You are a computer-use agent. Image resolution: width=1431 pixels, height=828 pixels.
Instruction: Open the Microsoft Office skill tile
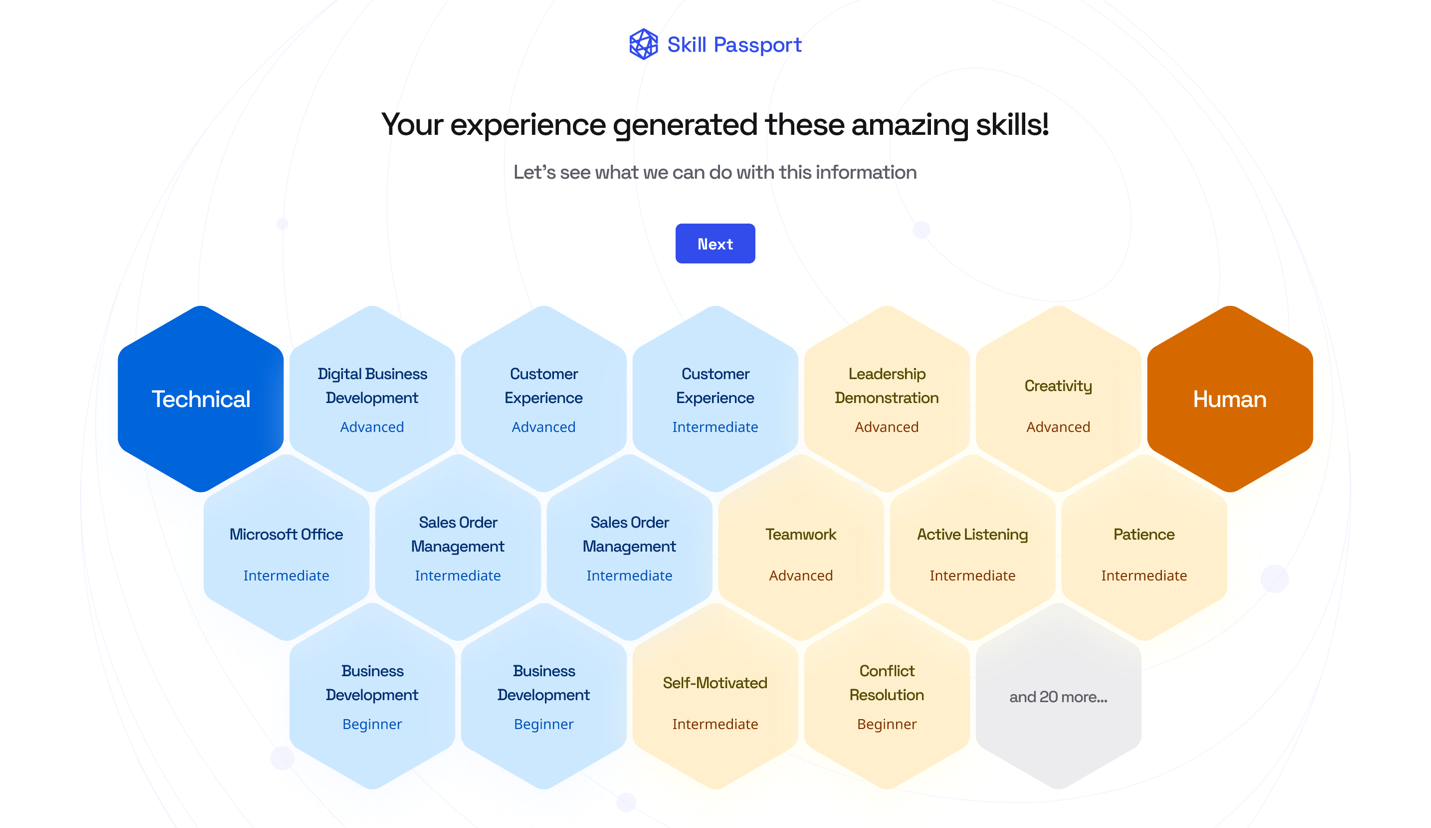point(286,548)
